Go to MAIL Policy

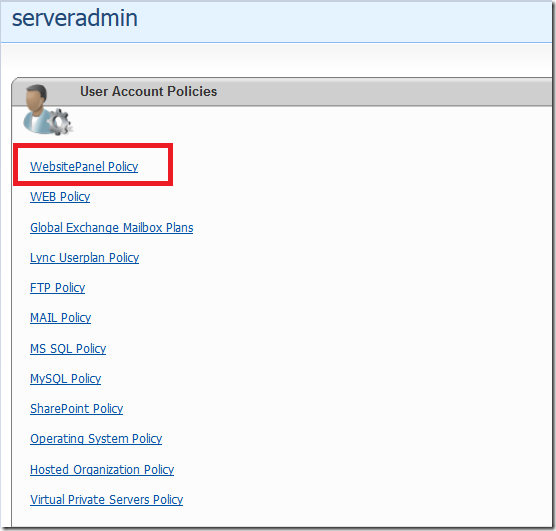[61, 318]
